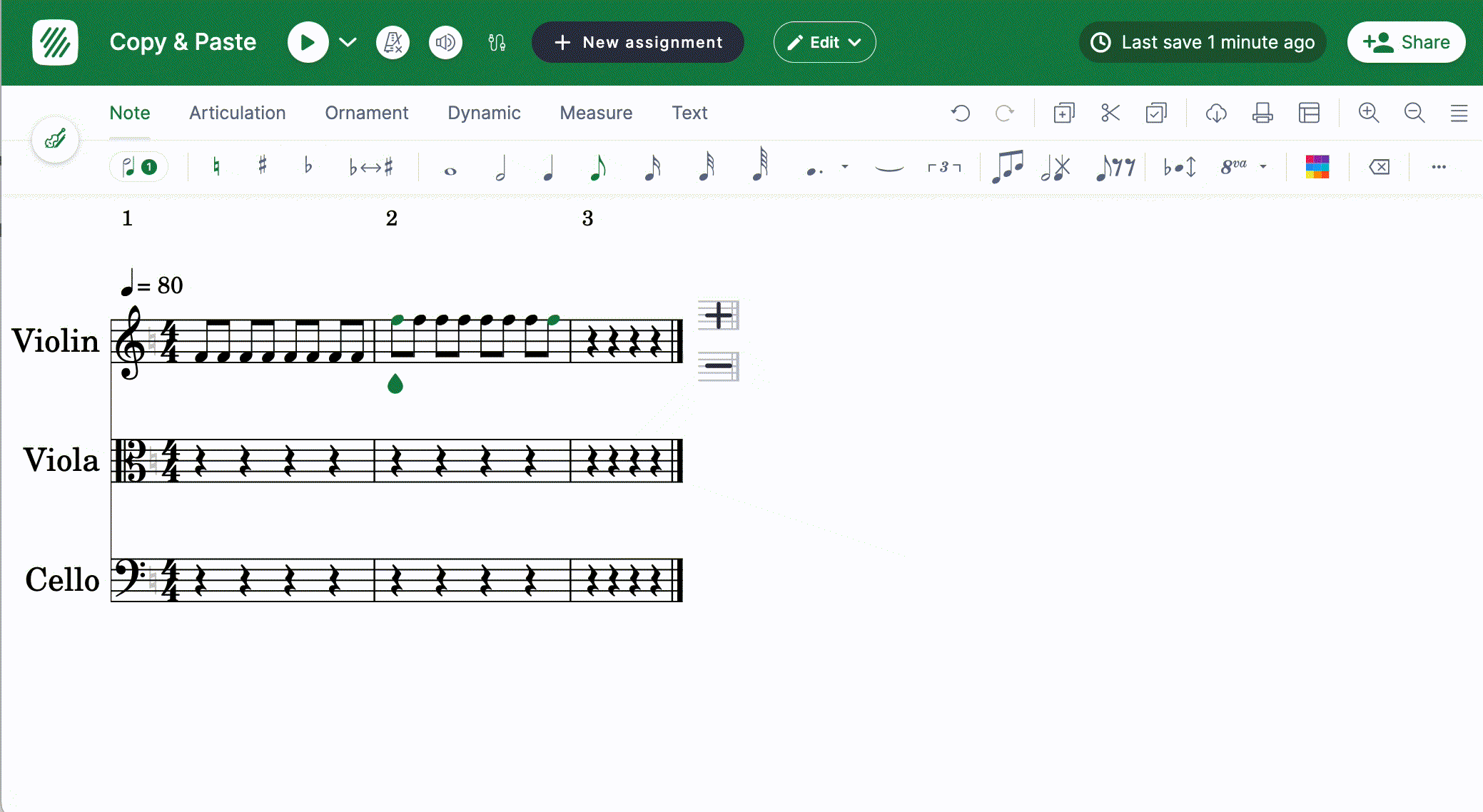Click the Share button
This screenshot has height=812, width=1483.
[1406, 42]
